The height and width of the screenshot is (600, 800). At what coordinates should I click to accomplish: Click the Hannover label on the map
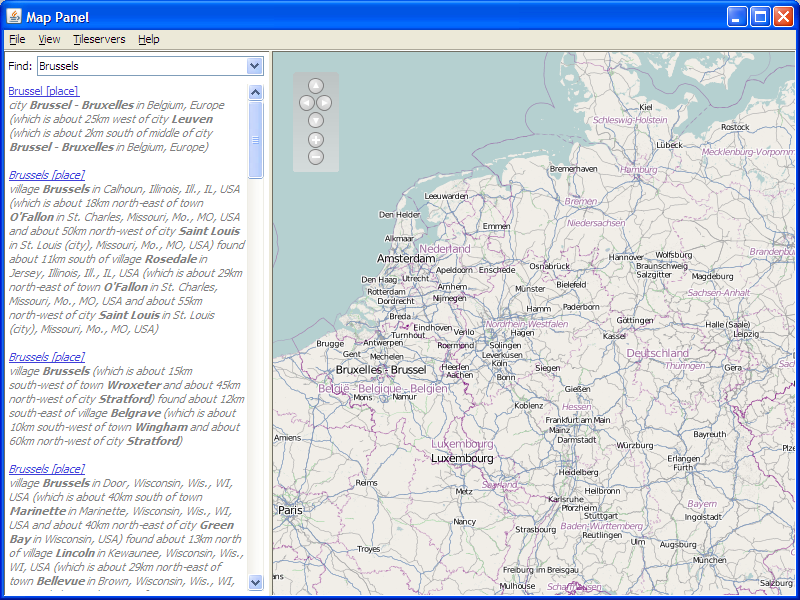point(626,257)
